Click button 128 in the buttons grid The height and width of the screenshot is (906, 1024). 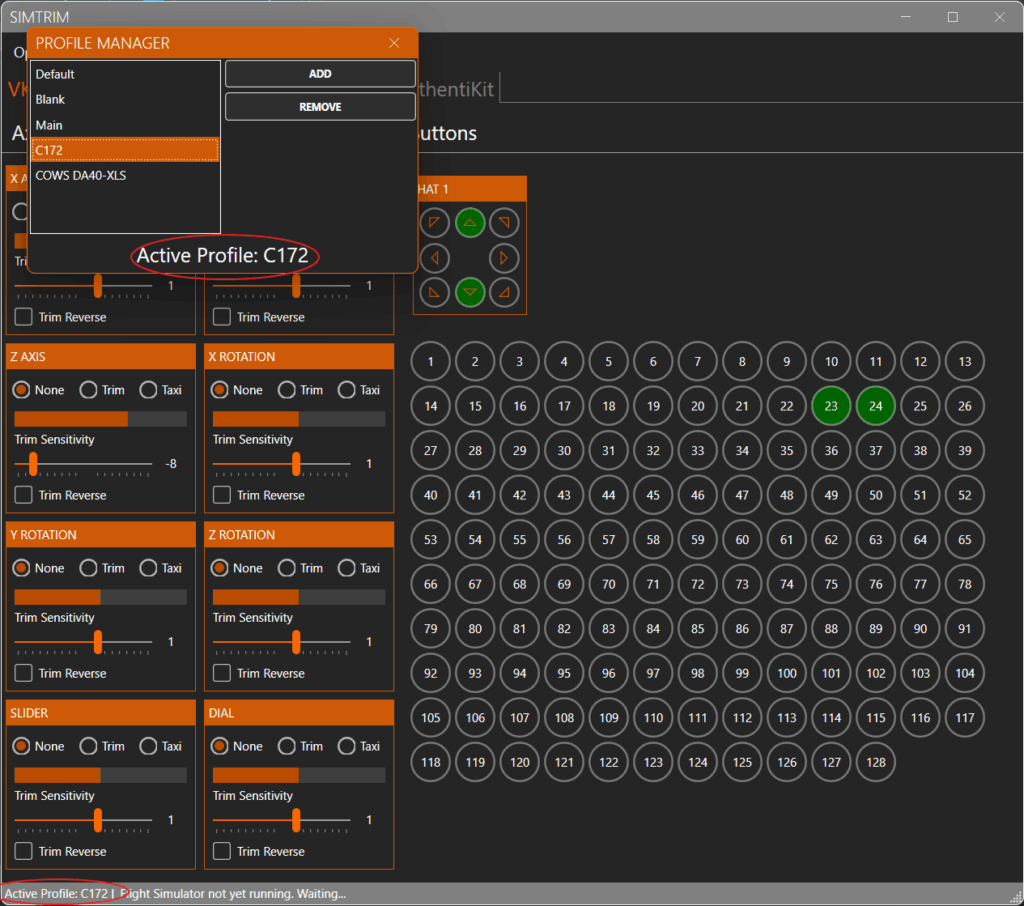point(875,762)
